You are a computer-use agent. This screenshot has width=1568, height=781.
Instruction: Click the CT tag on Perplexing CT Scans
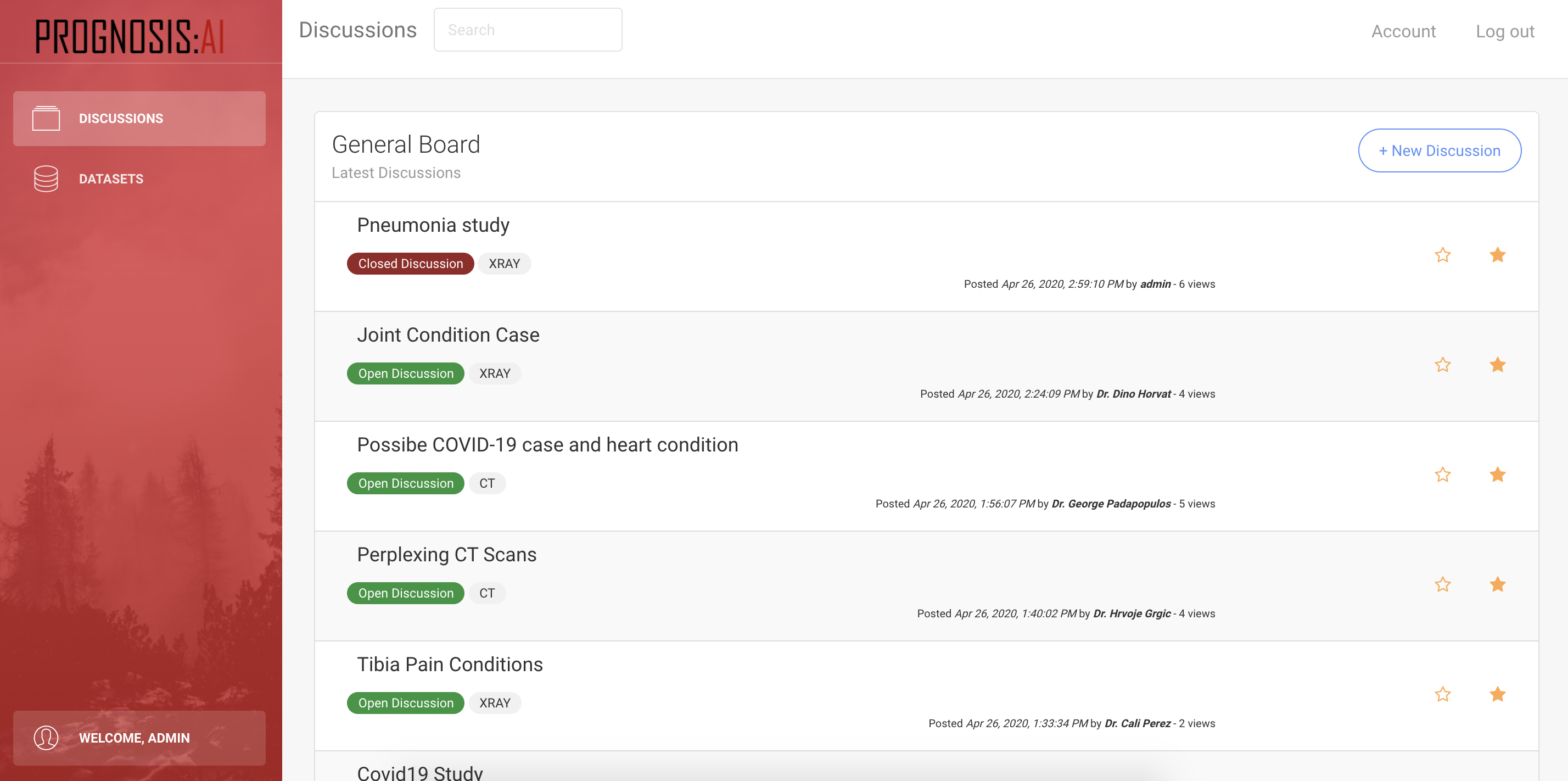point(486,593)
